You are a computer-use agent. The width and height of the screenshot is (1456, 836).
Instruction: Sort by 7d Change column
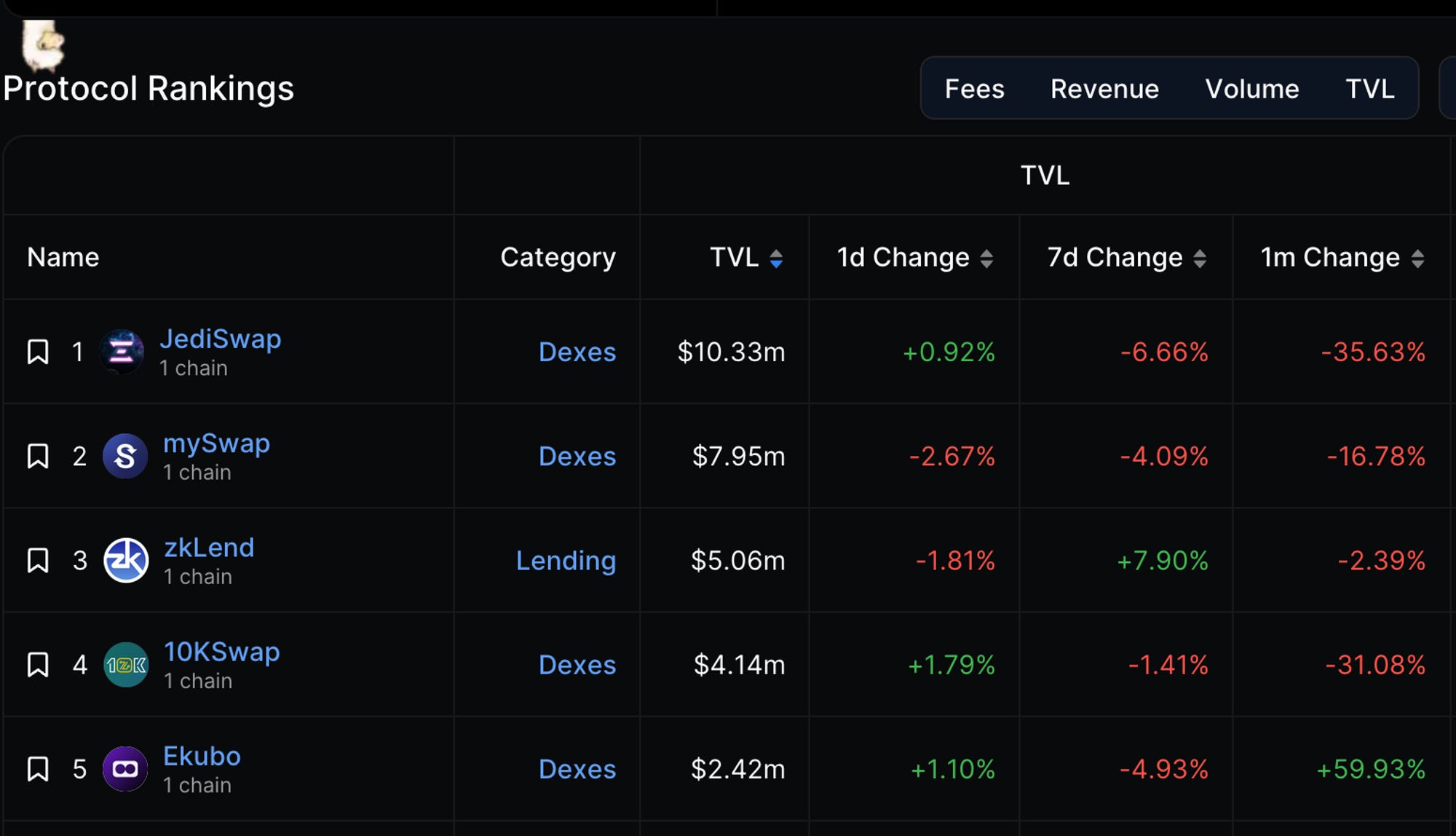[x=1200, y=259]
